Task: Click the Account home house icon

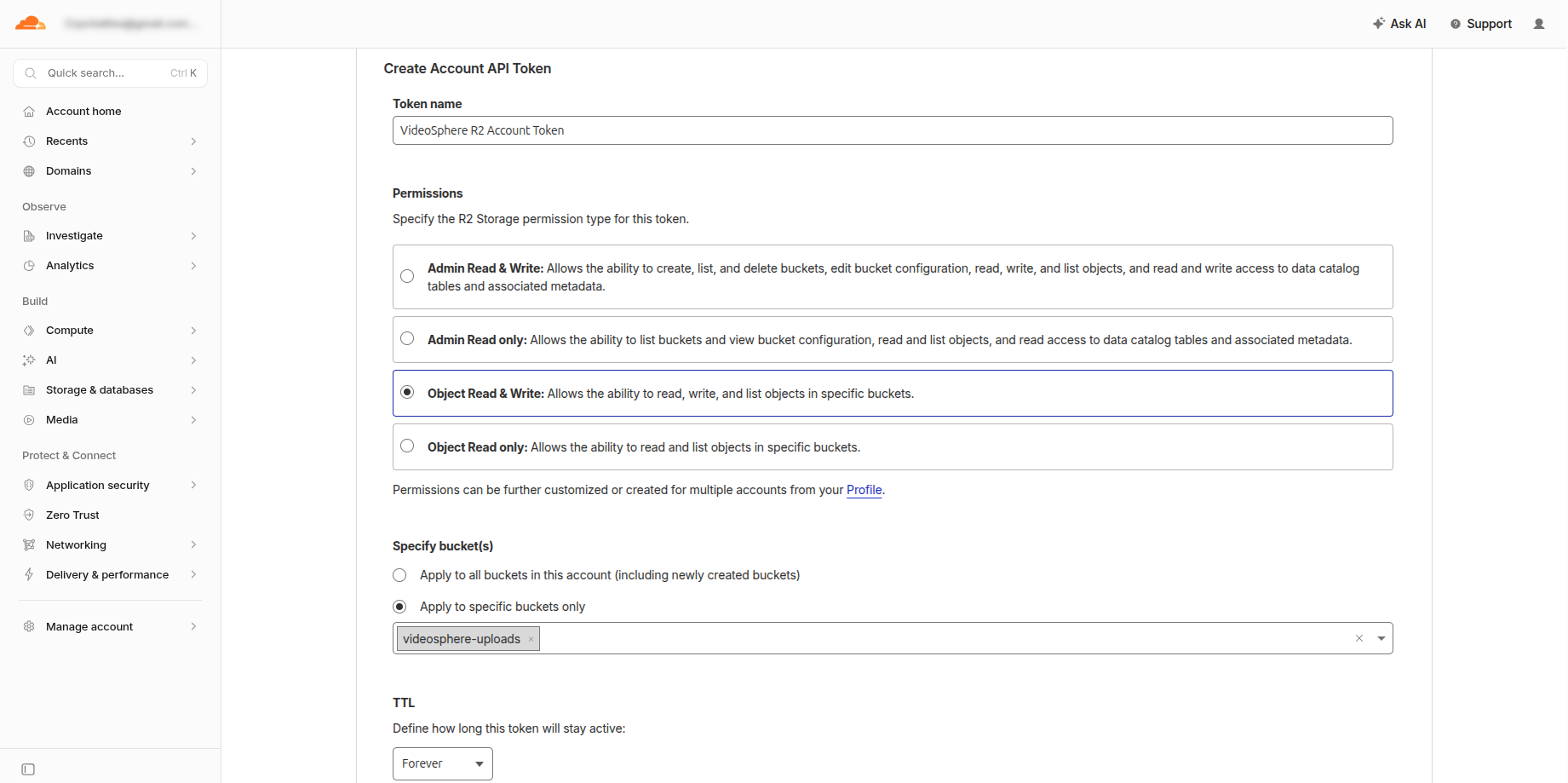Action: tap(29, 112)
